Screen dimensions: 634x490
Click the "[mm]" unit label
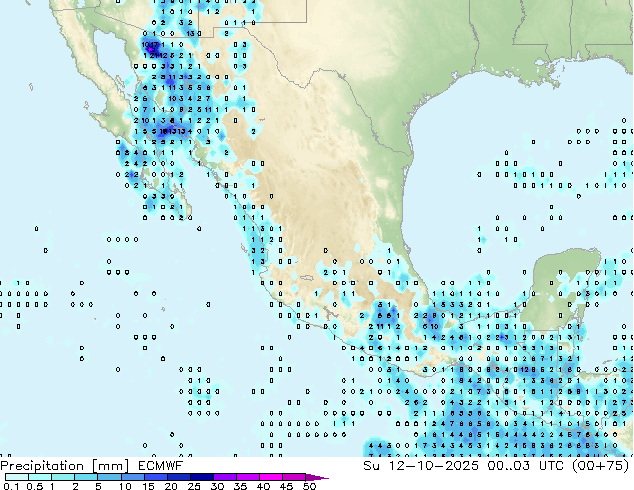tap(111, 466)
